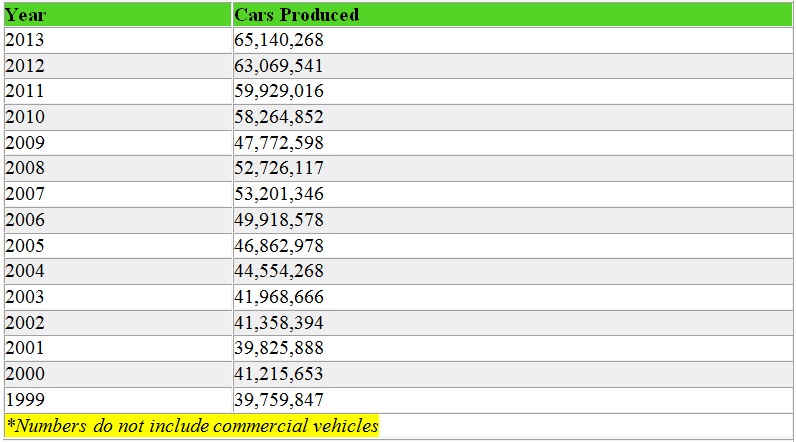
Task: Select the 2011 year cell
Action: 25,91
